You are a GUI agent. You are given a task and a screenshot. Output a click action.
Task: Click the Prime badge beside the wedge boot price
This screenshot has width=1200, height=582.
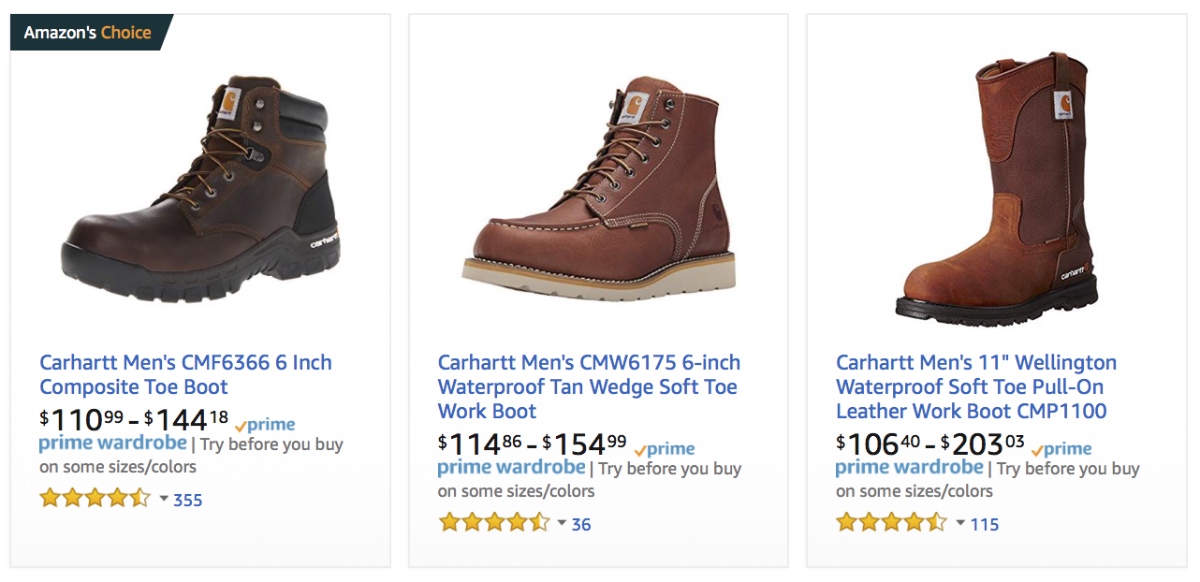665,448
